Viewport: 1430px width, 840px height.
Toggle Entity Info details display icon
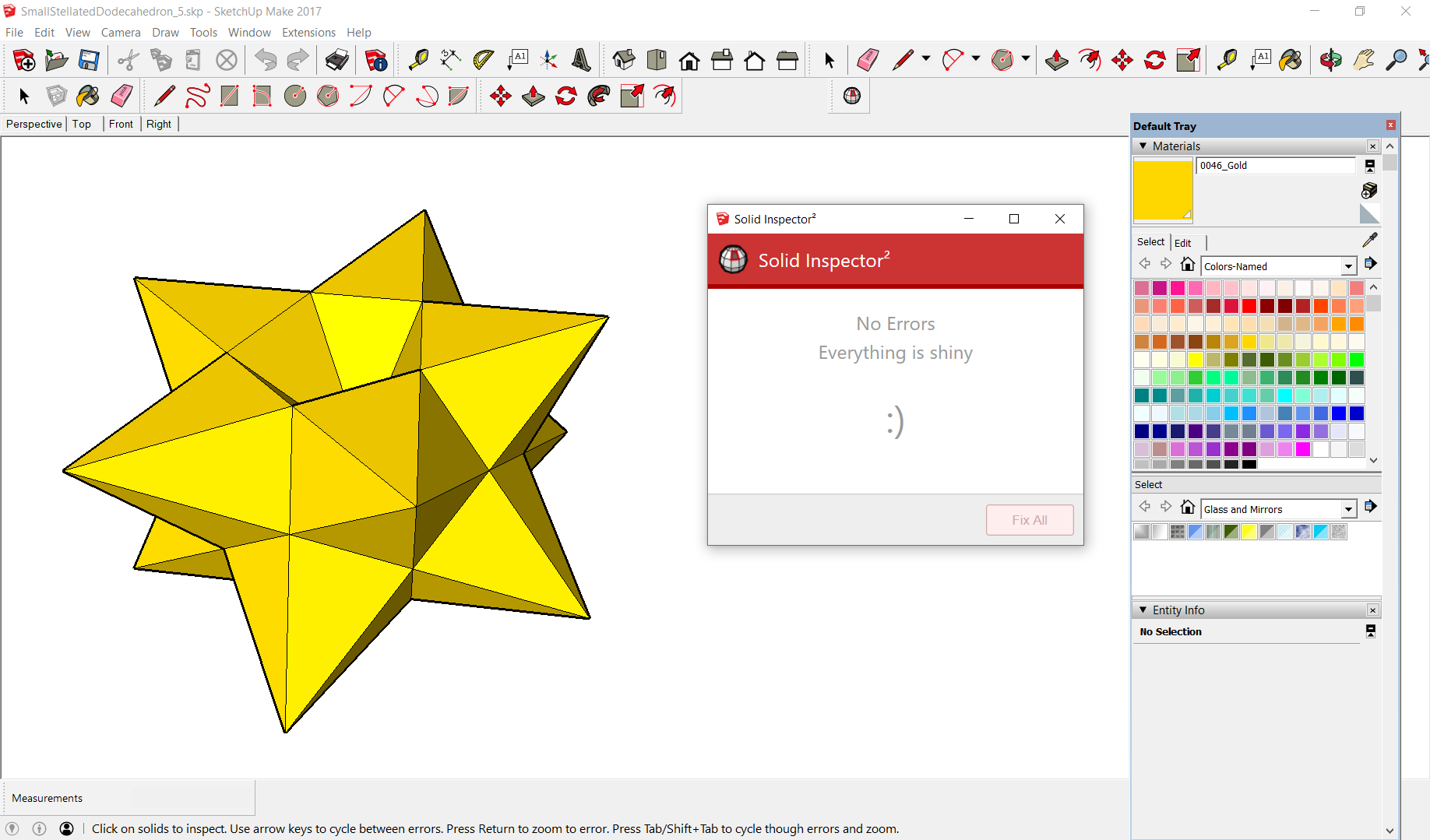(x=1371, y=631)
